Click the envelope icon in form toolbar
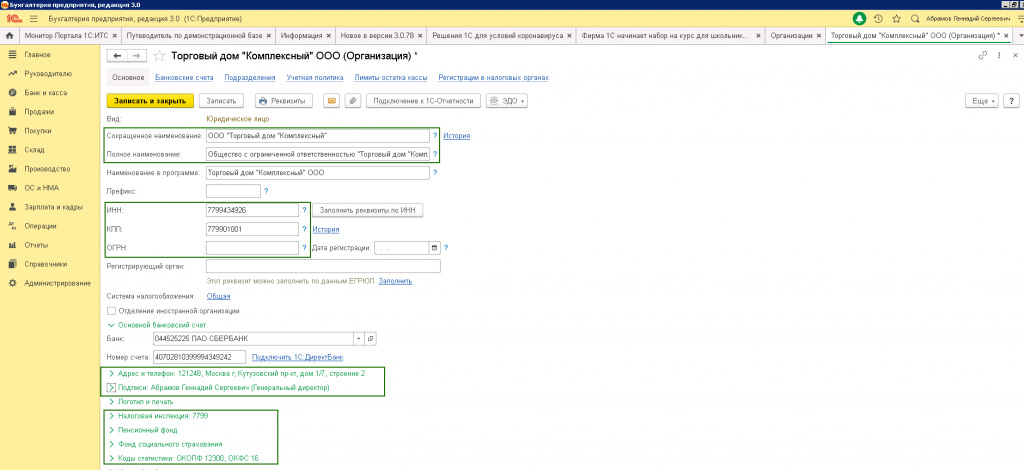 point(331,100)
